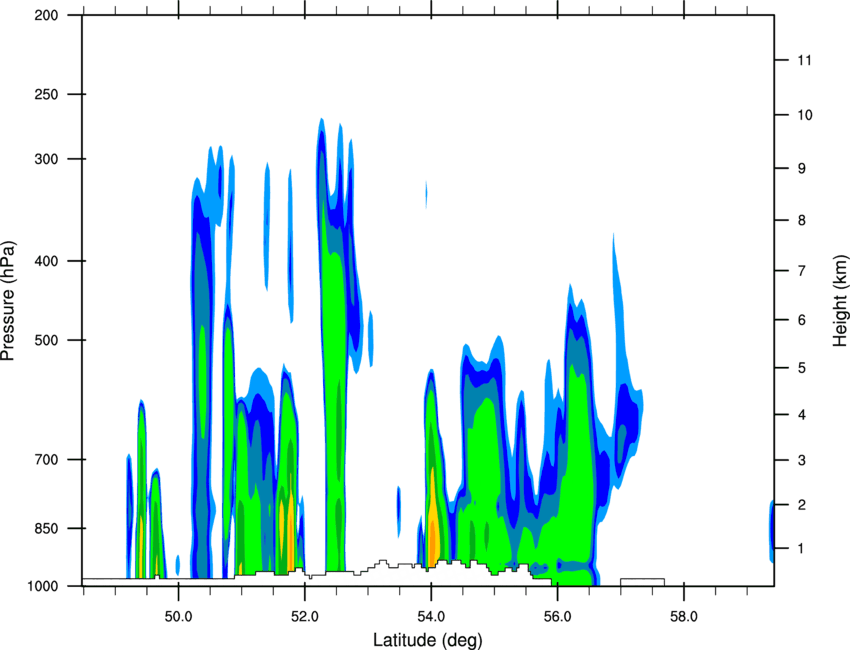Screen dimensions: 850x650
Task: Click latitude tick label '54.0'
Action: click(431, 617)
